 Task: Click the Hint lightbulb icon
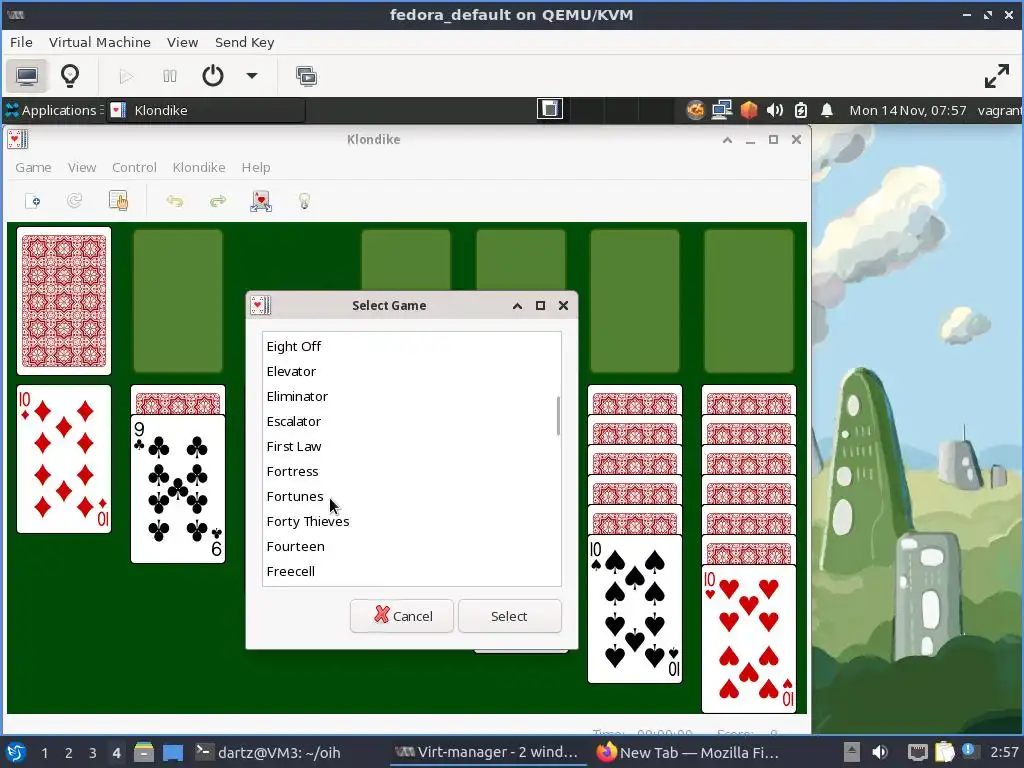[304, 201]
